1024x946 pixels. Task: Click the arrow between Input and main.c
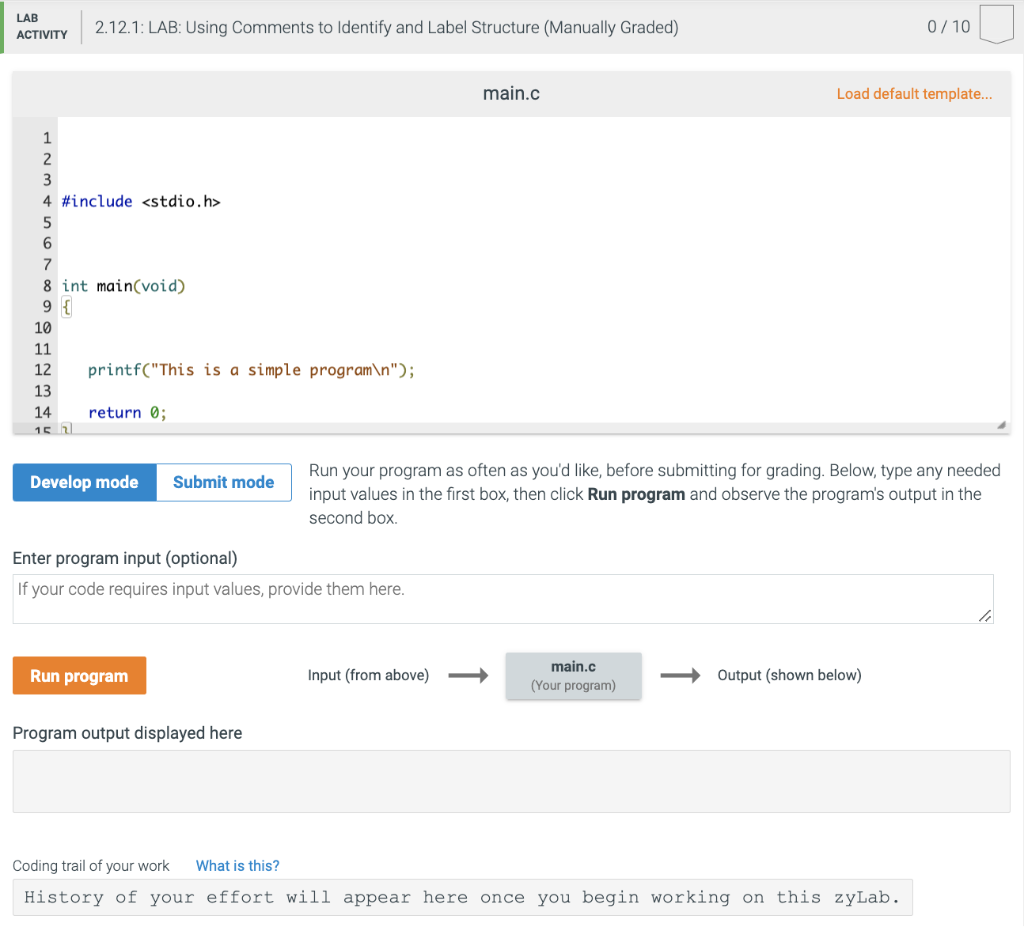(466, 675)
